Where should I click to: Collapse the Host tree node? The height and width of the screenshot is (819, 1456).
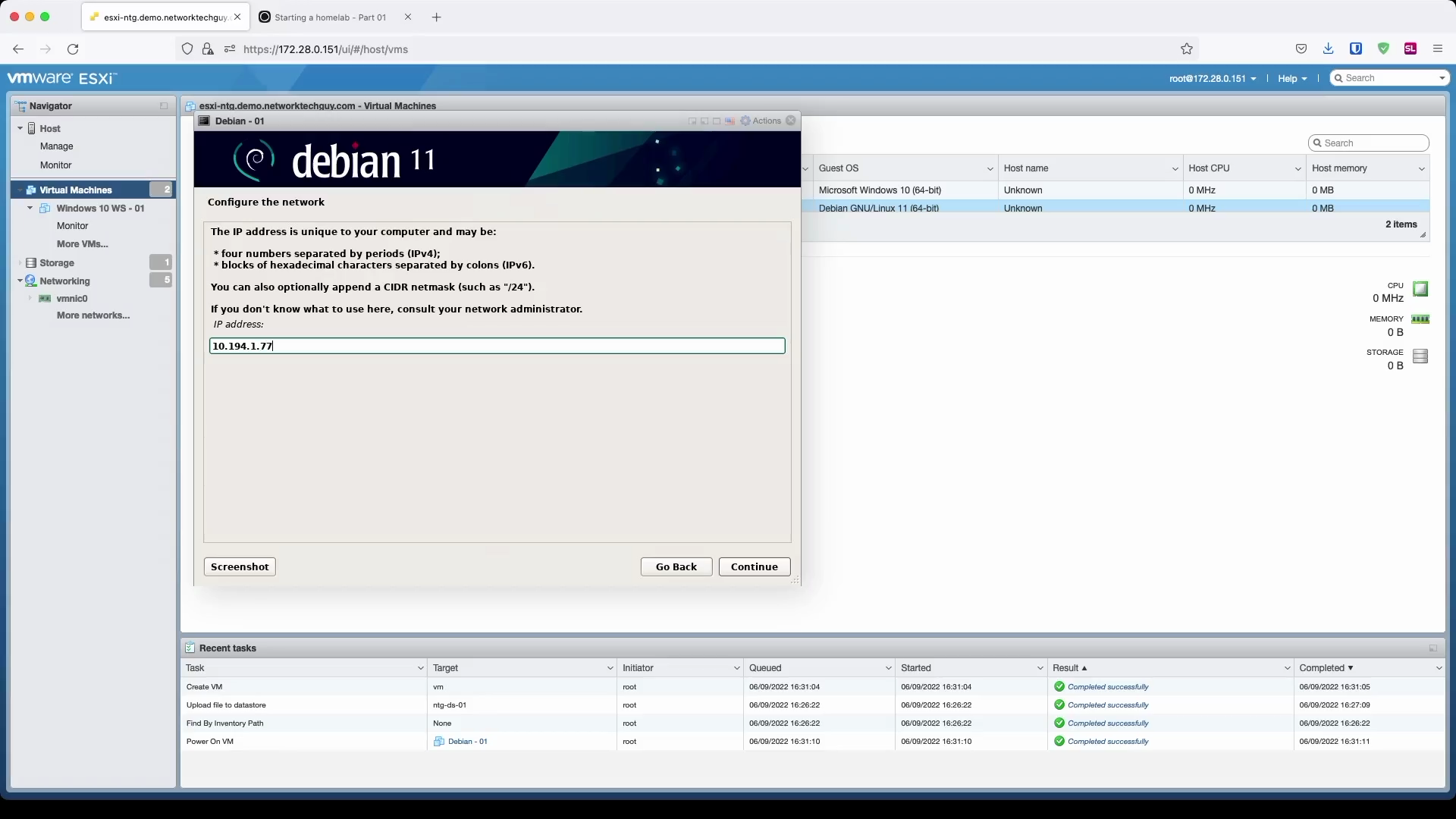pyautogui.click(x=20, y=129)
